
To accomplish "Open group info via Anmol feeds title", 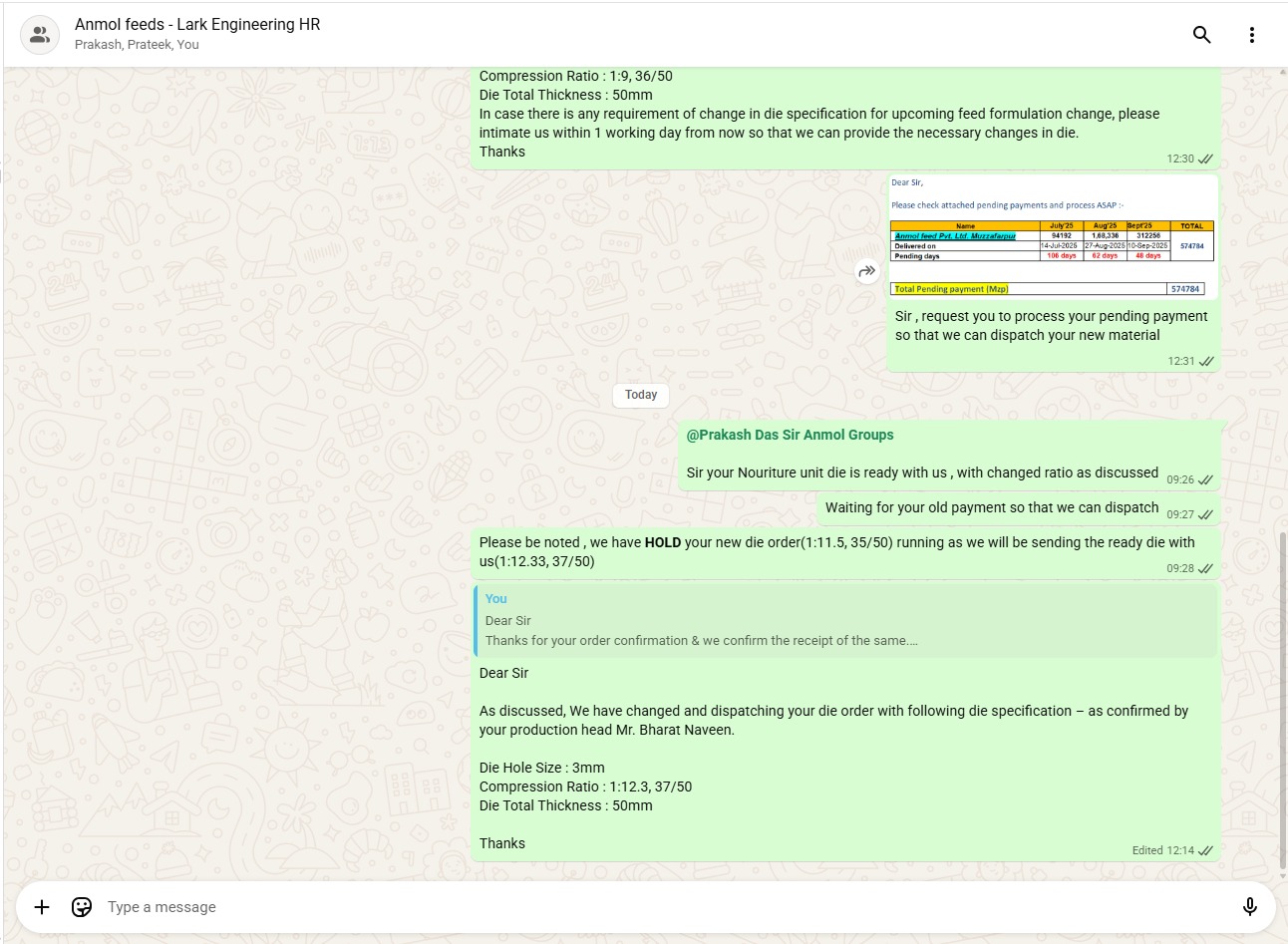I will point(197,24).
